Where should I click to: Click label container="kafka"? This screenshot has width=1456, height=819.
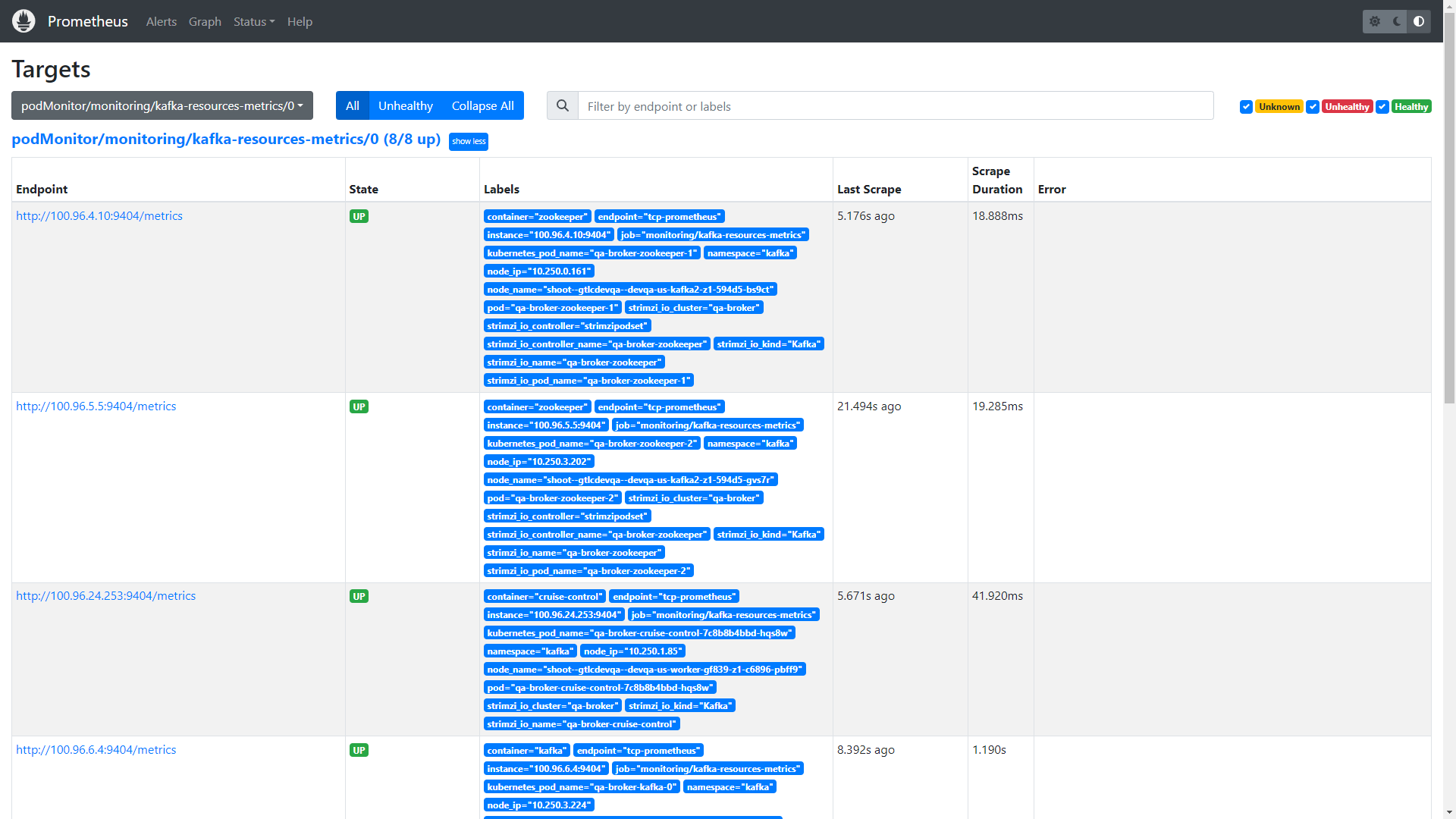click(x=527, y=751)
